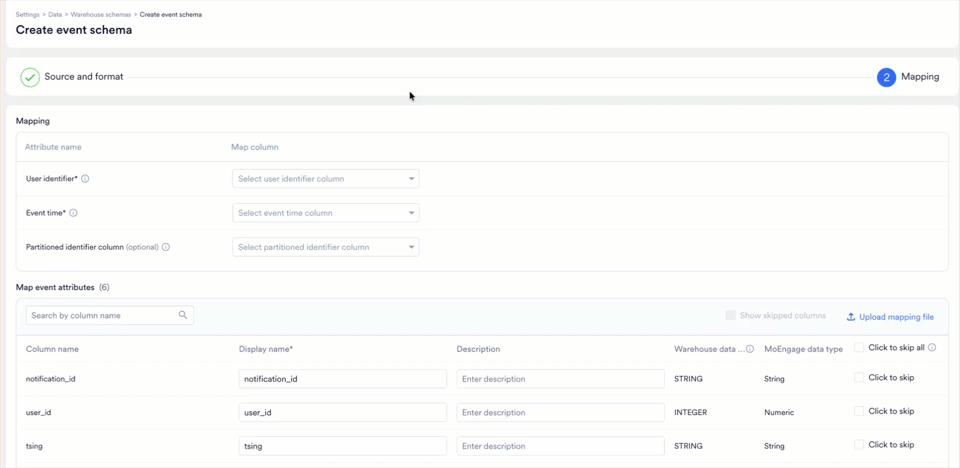Click the tsing column name cell
This screenshot has width=960, height=468.
[x=34, y=446]
